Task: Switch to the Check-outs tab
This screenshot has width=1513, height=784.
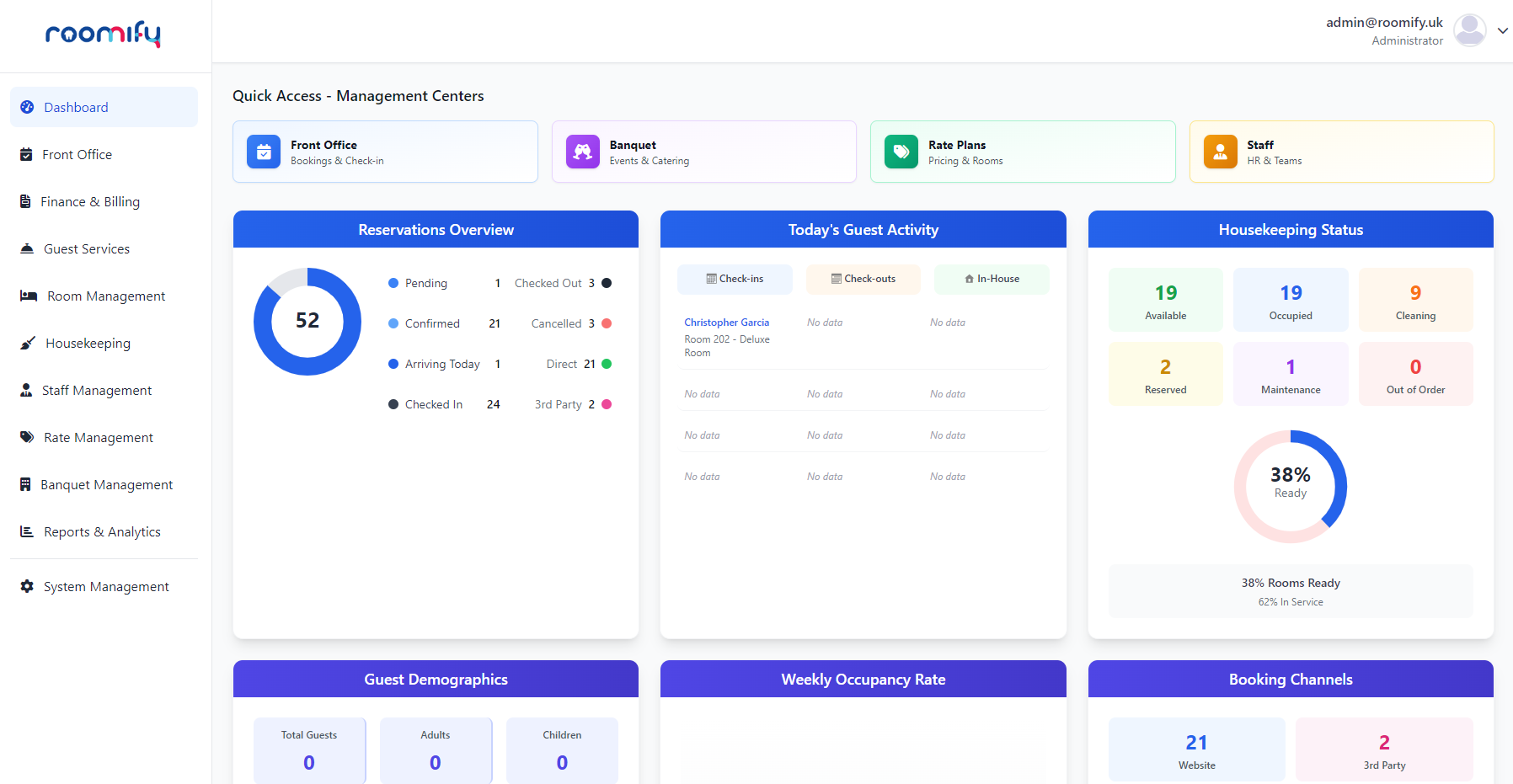Action: coord(863,279)
